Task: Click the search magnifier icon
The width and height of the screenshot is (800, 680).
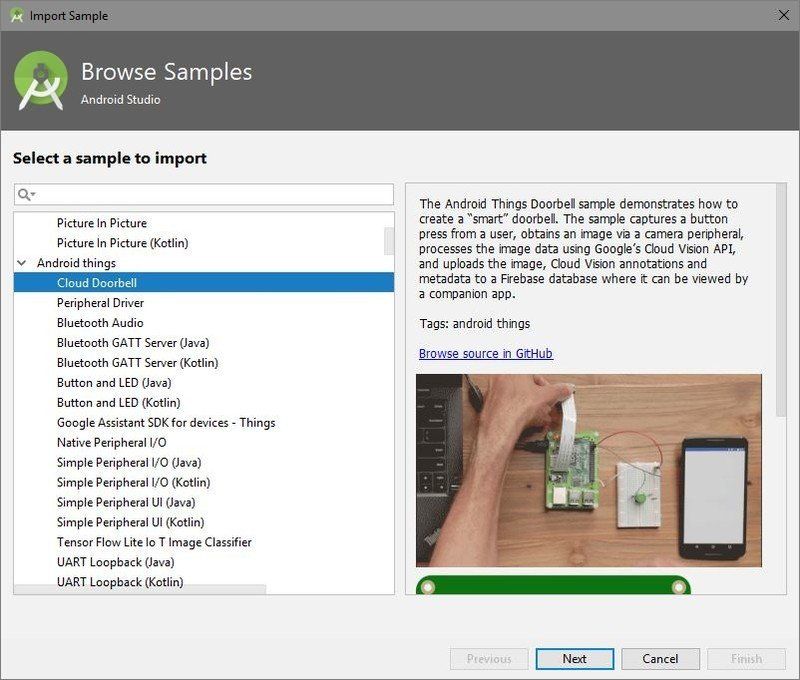Action: [22, 193]
